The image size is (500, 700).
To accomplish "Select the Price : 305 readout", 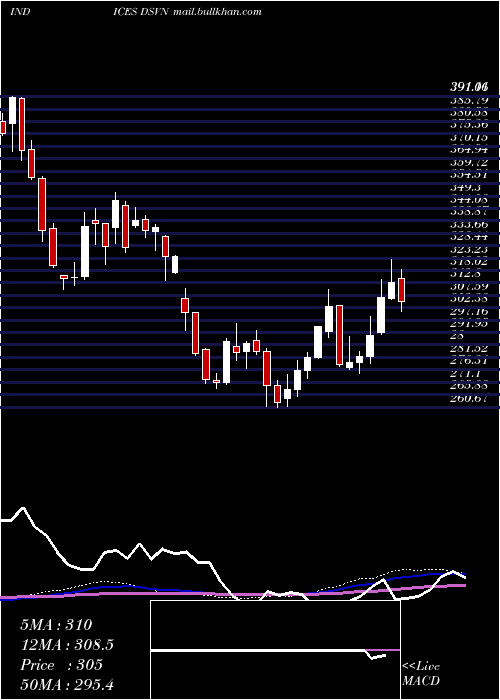I will click(x=62, y=665).
